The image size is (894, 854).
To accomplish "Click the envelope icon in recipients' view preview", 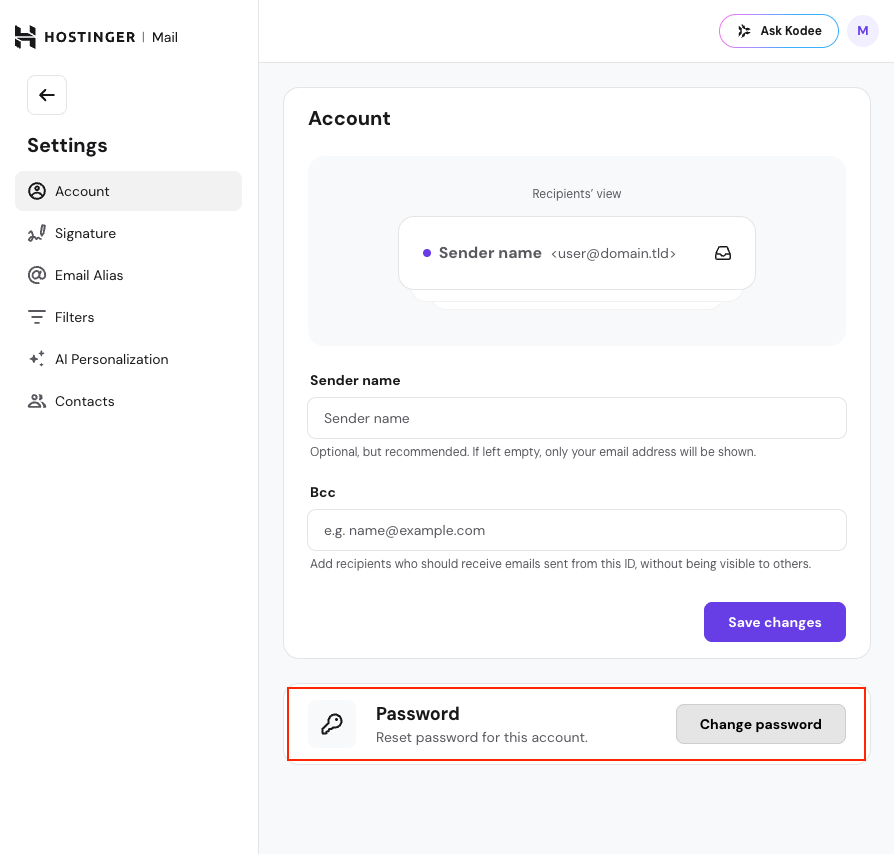I will tap(723, 253).
